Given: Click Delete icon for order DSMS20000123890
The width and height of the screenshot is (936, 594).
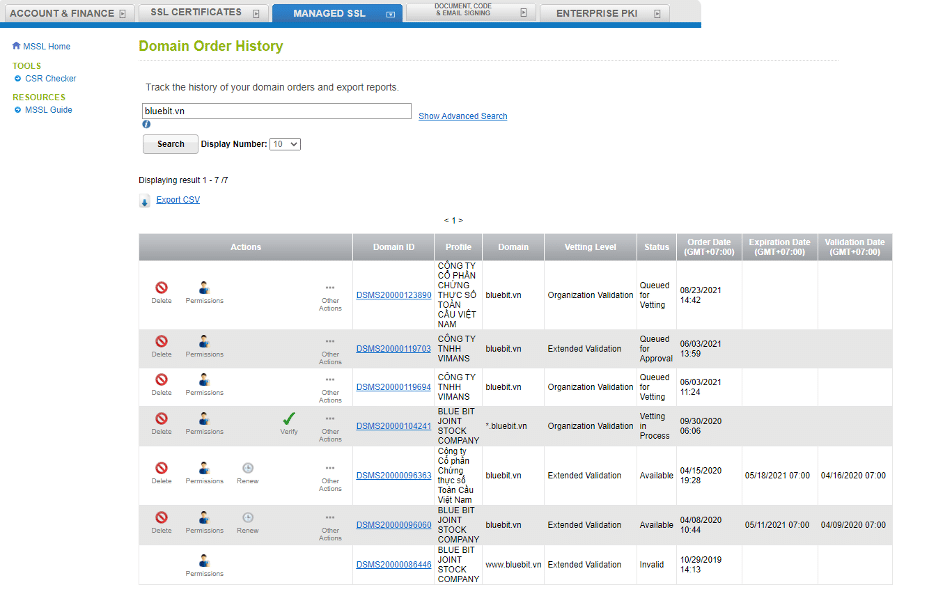Looking at the screenshot, I should click(x=161, y=287).
